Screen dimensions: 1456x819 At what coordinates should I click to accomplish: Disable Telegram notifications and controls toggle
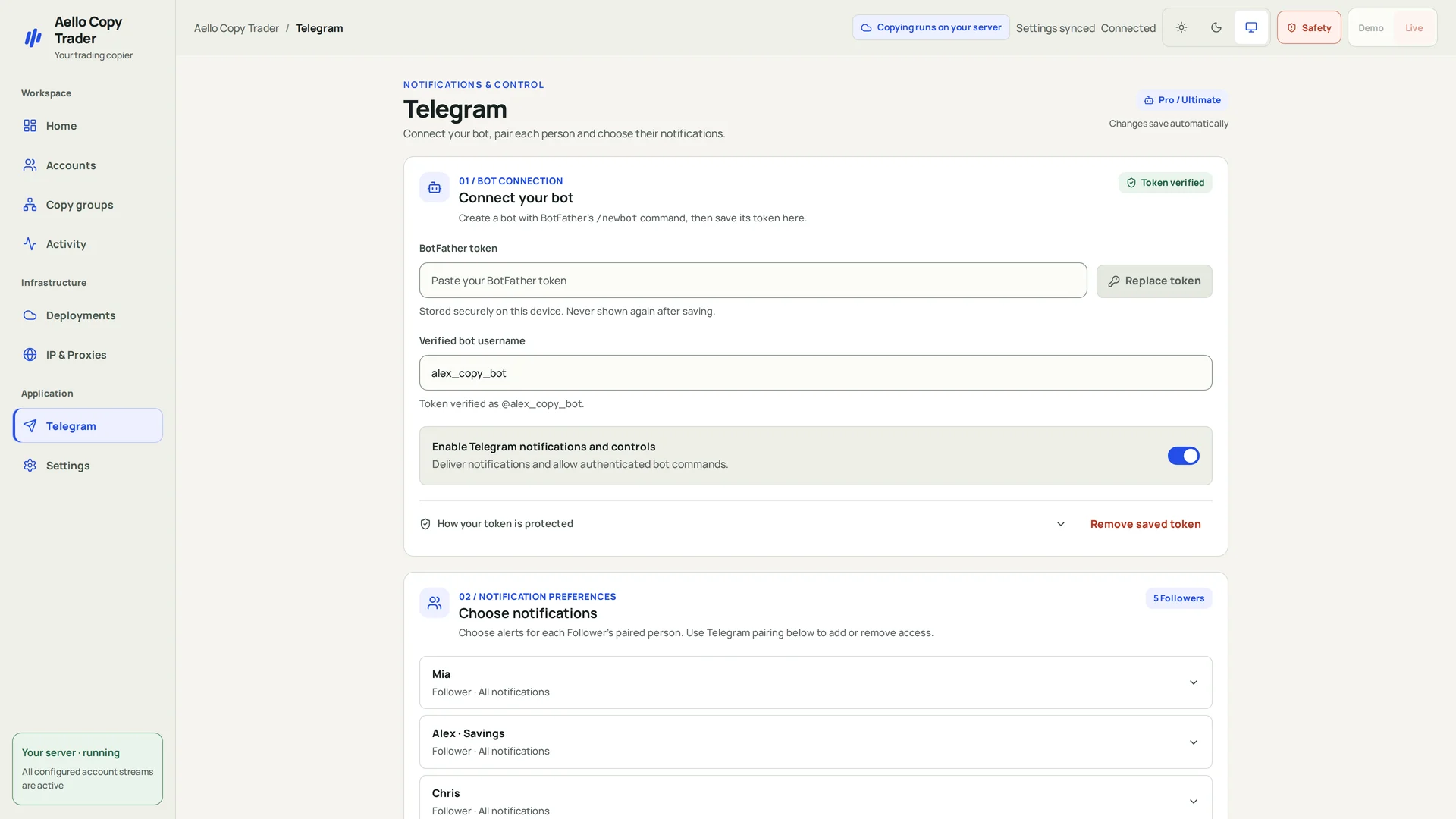point(1183,456)
